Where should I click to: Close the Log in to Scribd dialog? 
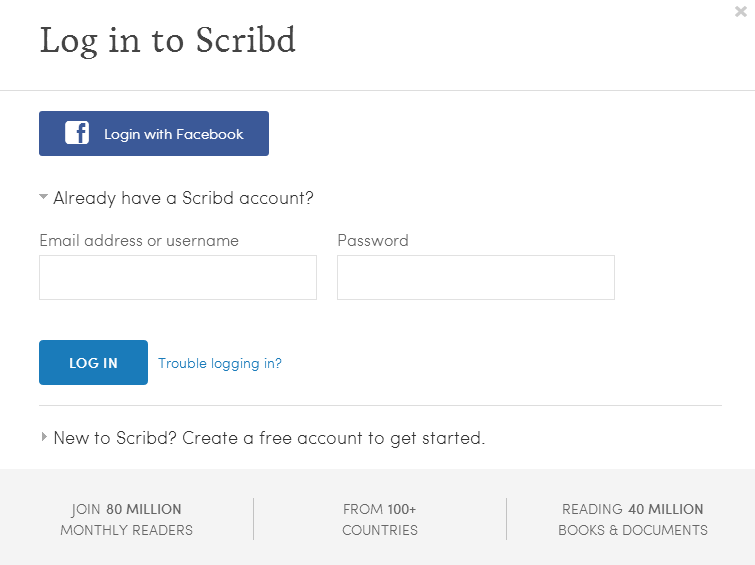(741, 12)
